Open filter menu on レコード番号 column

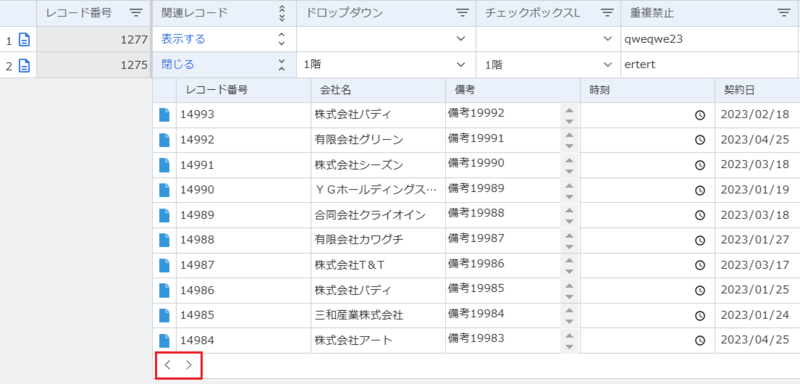point(136,13)
